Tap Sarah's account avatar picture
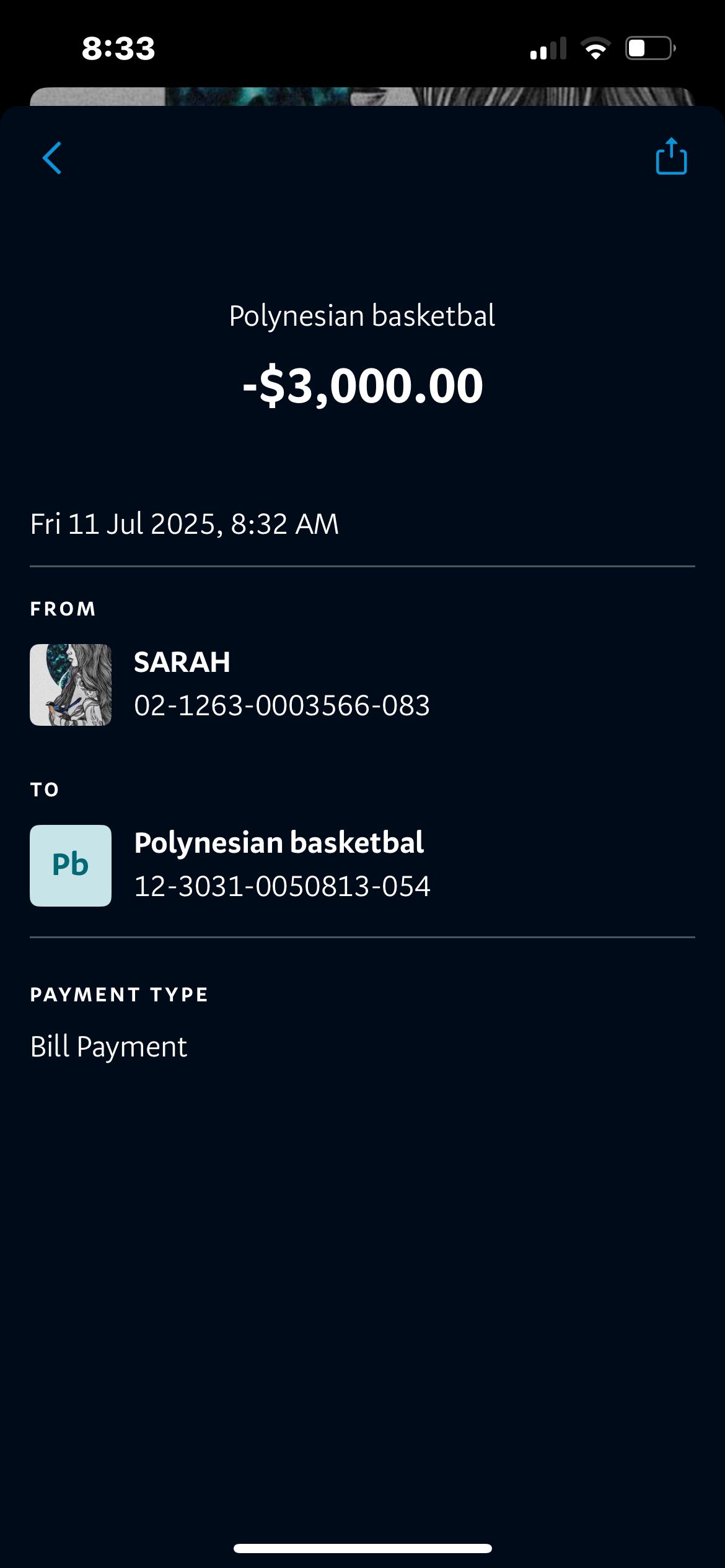 point(71,684)
